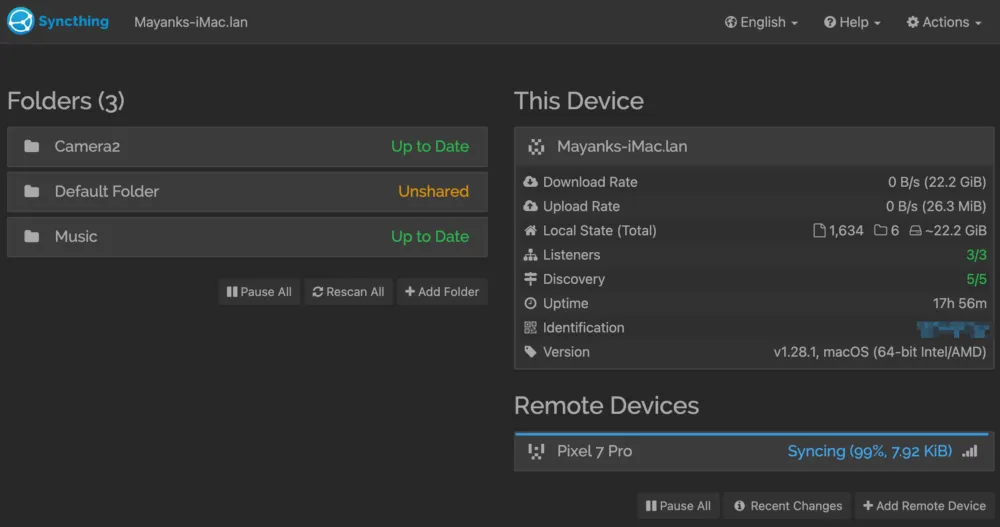Click the question mark icon beside Help
Viewport: 1000px width, 527px height.
[829, 22]
